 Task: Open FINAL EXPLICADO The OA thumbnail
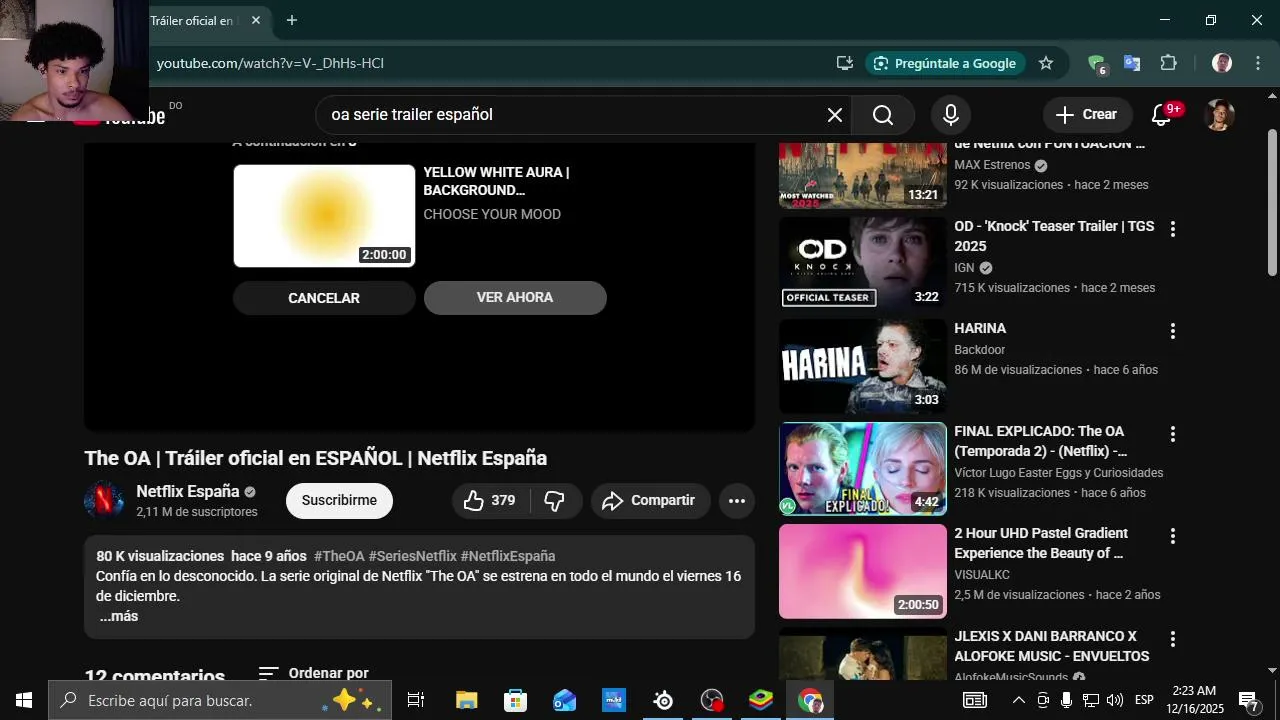pyautogui.click(x=862, y=469)
